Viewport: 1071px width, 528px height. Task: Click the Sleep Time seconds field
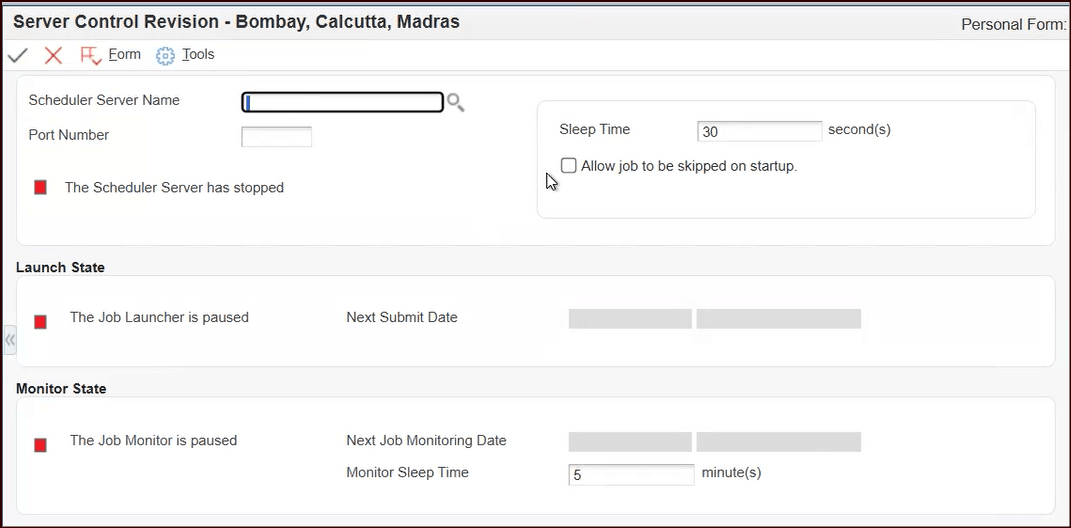click(759, 131)
